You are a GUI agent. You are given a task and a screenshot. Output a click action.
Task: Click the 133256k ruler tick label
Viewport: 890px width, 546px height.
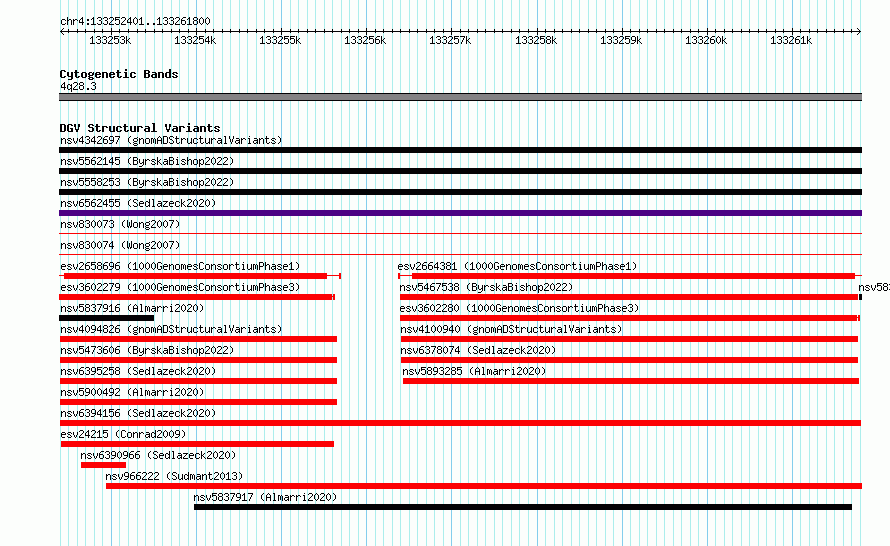click(x=365, y=40)
